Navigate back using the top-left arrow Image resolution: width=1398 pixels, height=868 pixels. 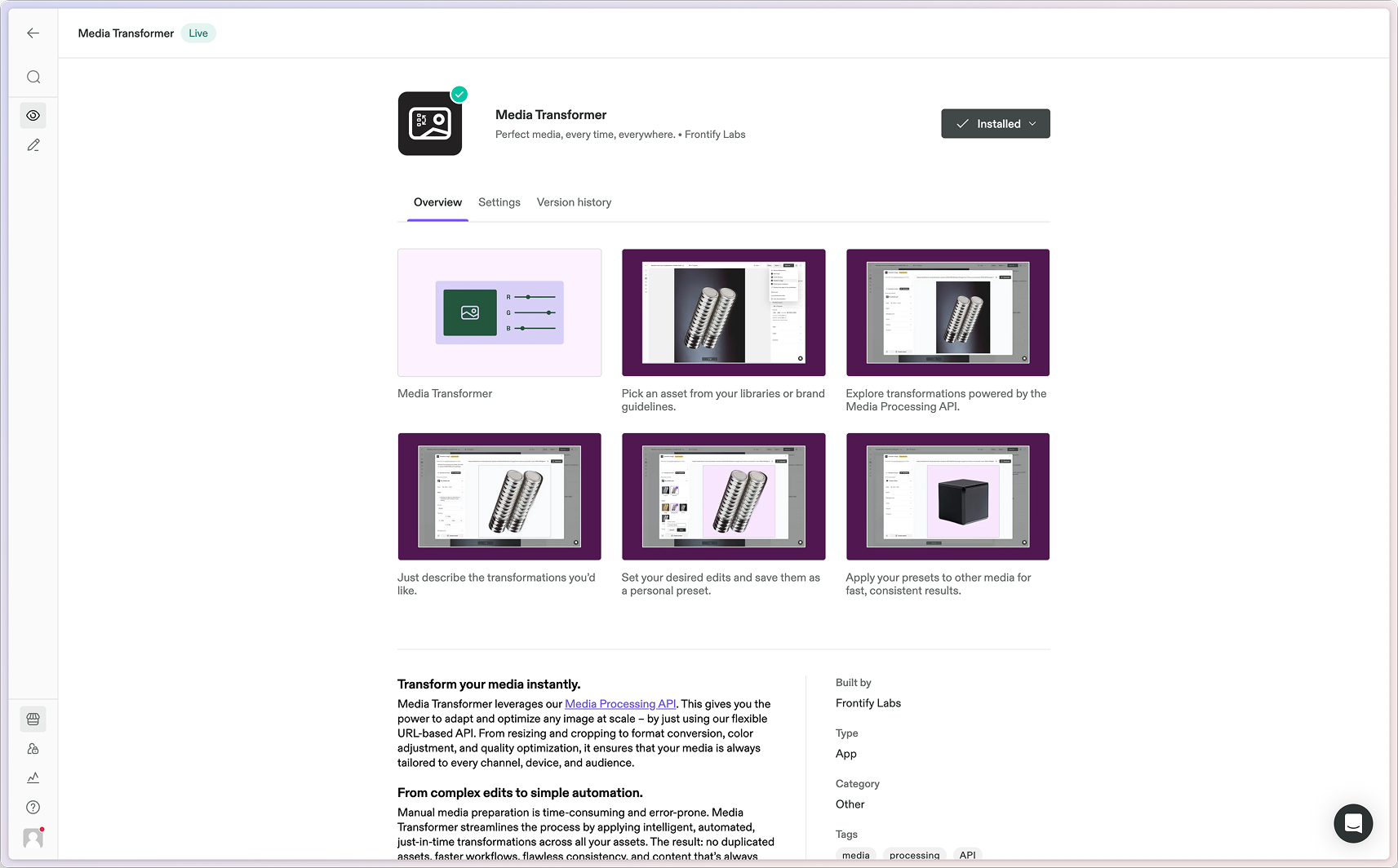[x=33, y=33]
